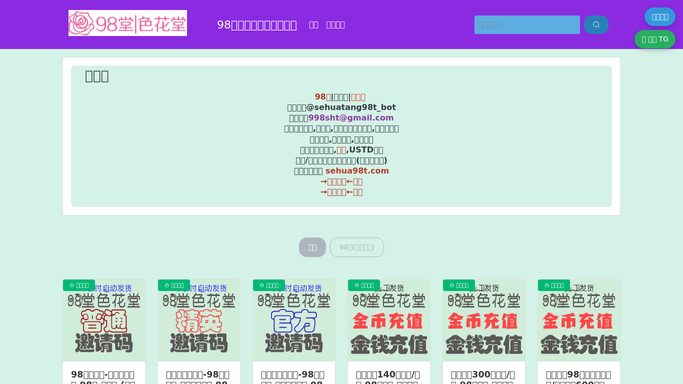Open the first nav menu item after site title
Screen dimensions: 683x384
pyautogui.click(x=314, y=25)
